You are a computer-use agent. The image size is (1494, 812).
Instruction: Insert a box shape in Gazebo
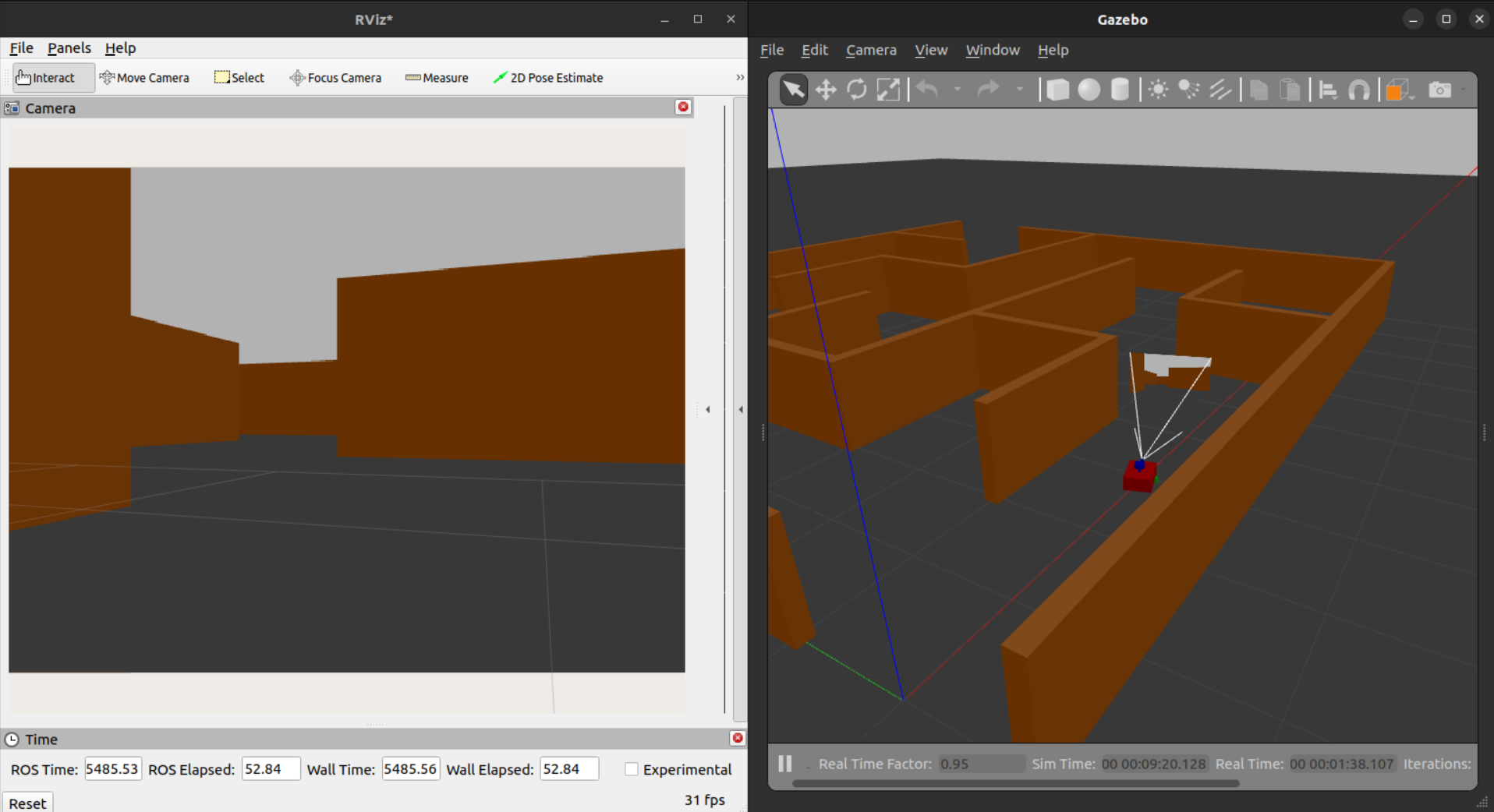(1057, 90)
